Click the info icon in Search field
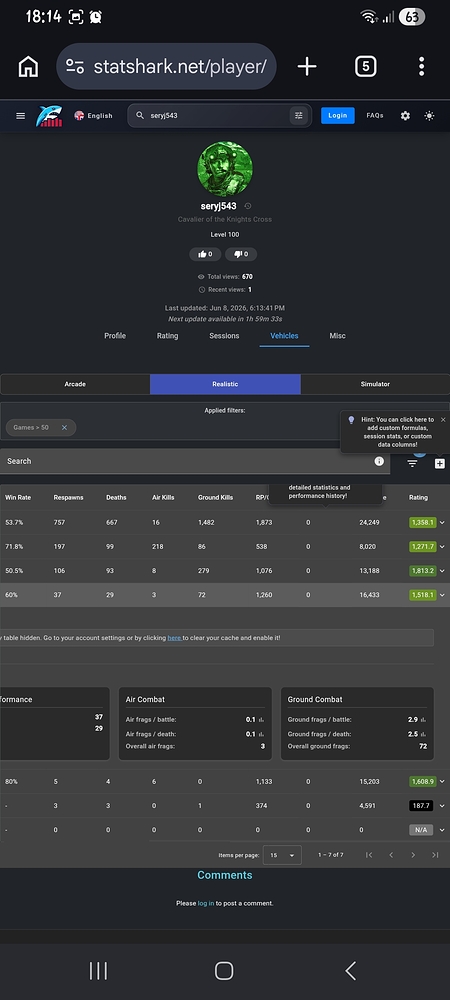 point(379,461)
